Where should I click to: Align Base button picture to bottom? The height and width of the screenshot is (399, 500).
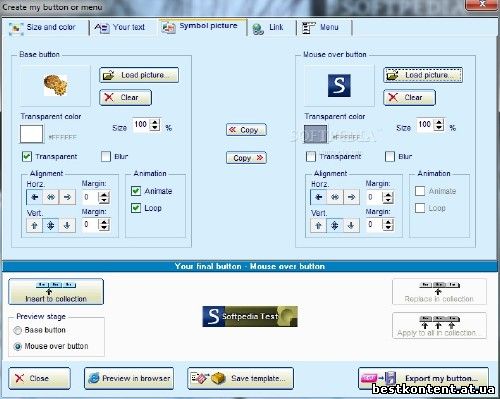point(67,226)
